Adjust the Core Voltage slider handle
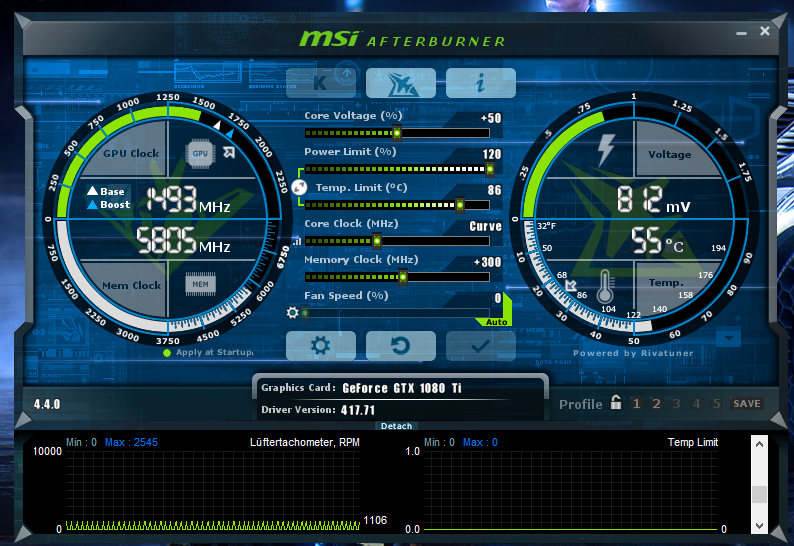794x546 pixels. click(x=398, y=133)
